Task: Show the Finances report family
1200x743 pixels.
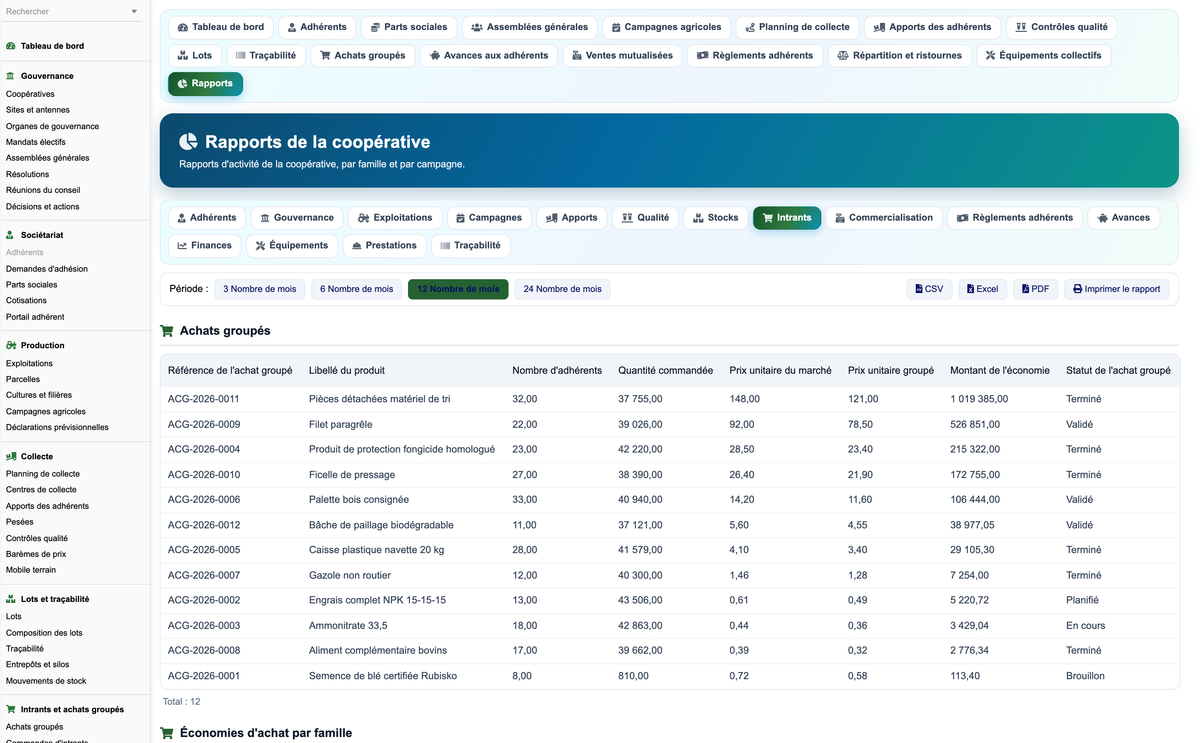Action: click(204, 245)
